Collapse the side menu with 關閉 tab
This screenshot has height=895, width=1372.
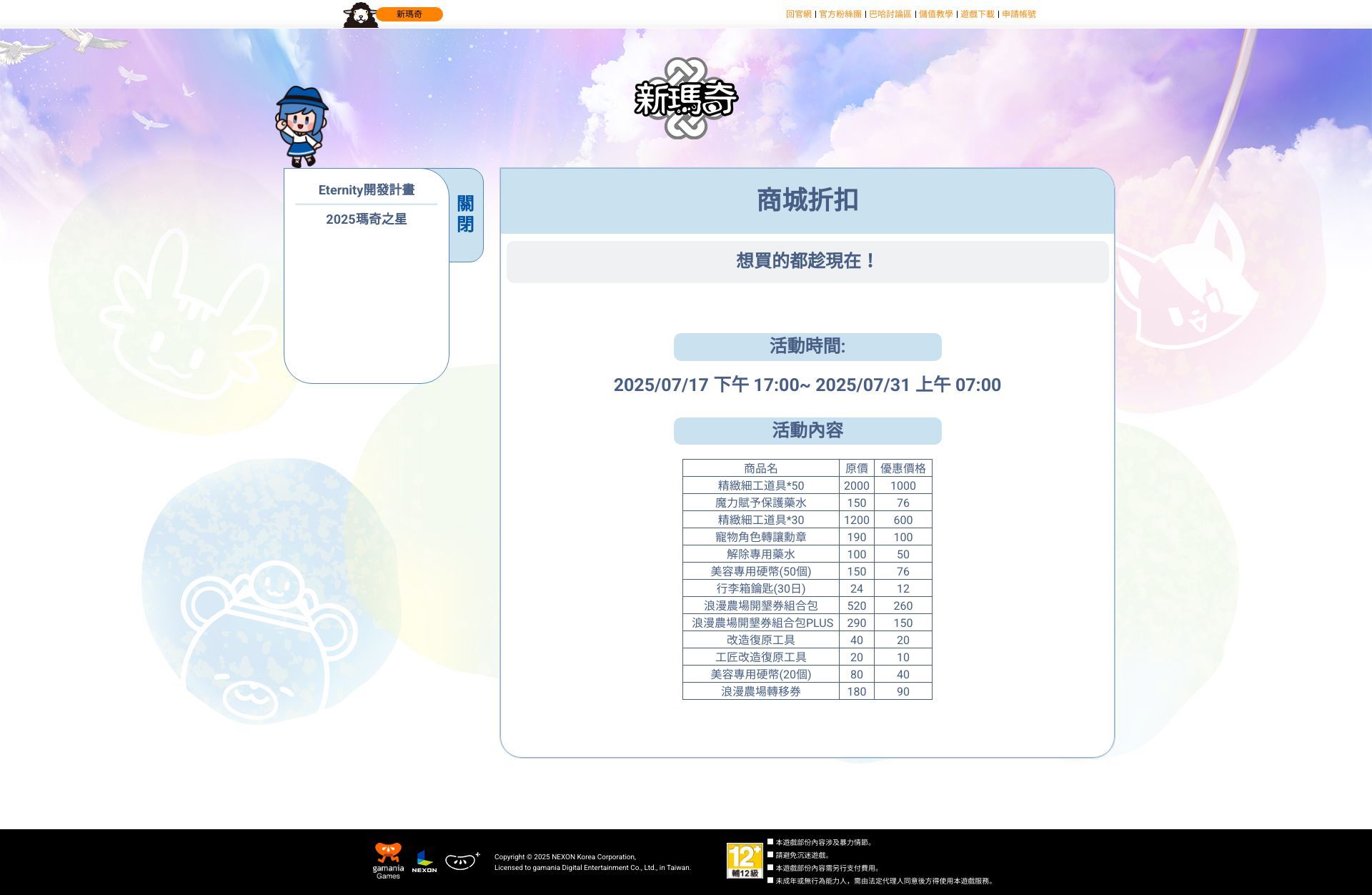coord(466,214)
